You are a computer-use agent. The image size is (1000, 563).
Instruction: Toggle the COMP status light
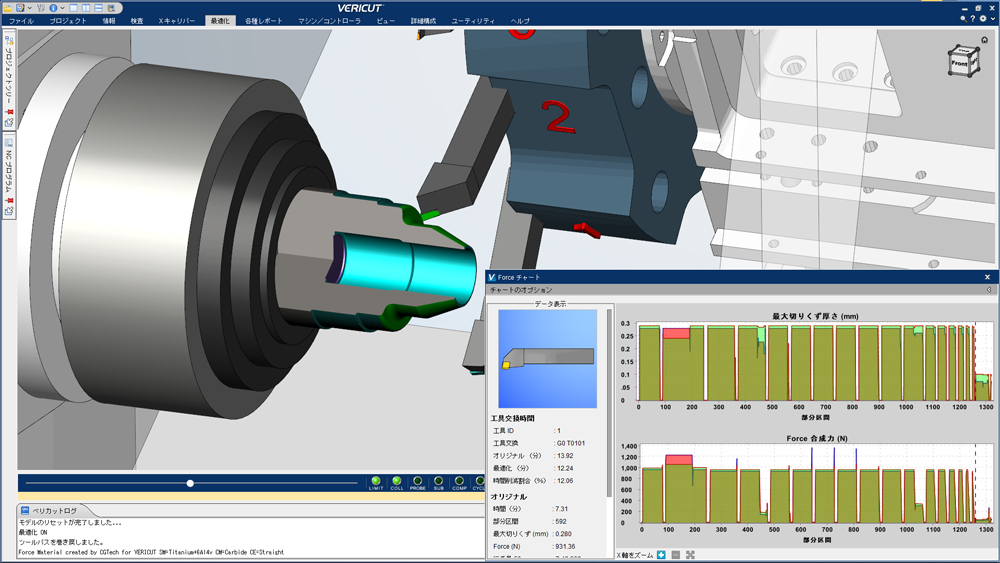459,481
